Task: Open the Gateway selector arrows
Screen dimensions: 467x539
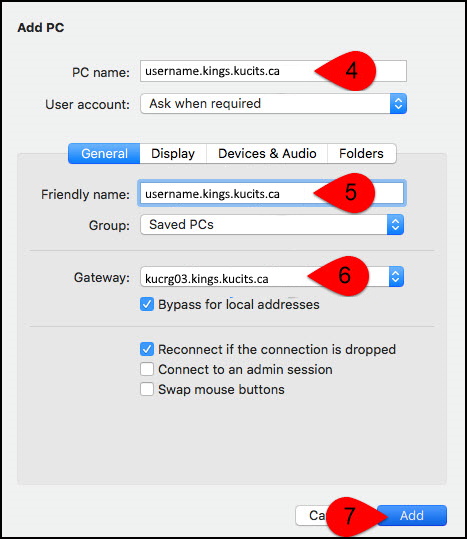Action: 396,277
